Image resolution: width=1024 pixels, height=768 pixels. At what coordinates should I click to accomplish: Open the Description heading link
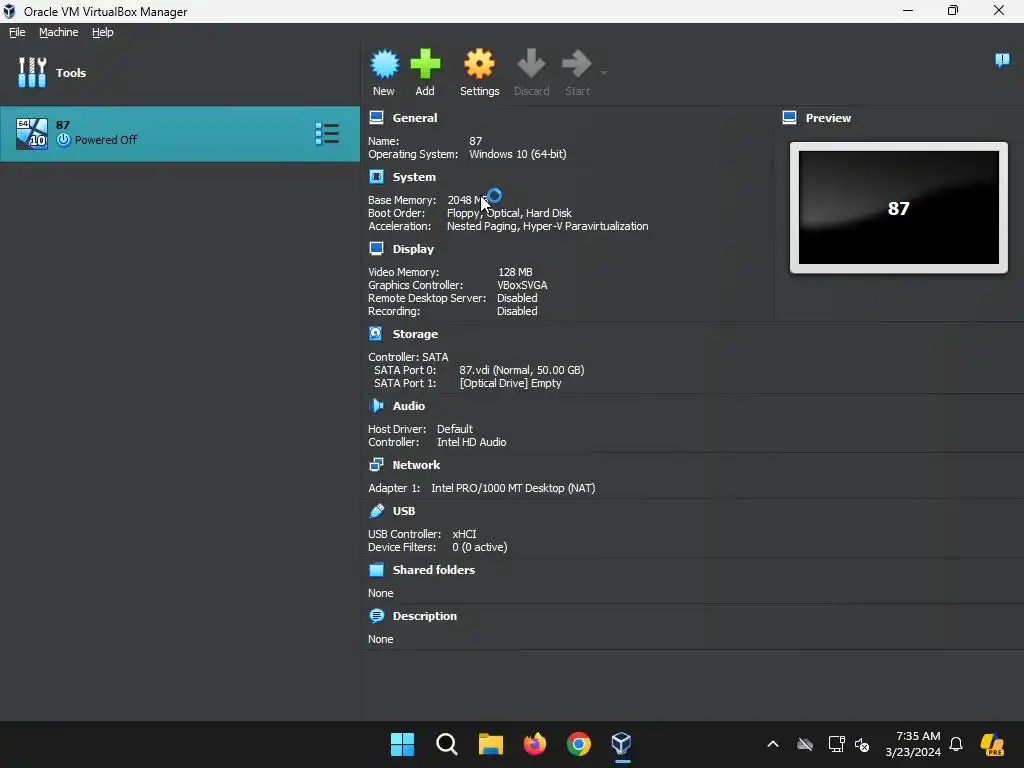tap(424, 616)
